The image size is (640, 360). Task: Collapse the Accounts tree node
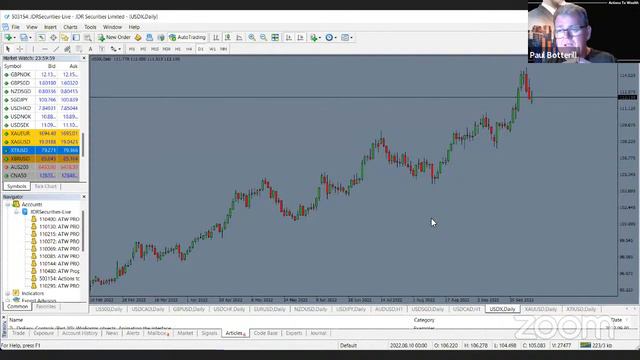click(x=8, y=204)
